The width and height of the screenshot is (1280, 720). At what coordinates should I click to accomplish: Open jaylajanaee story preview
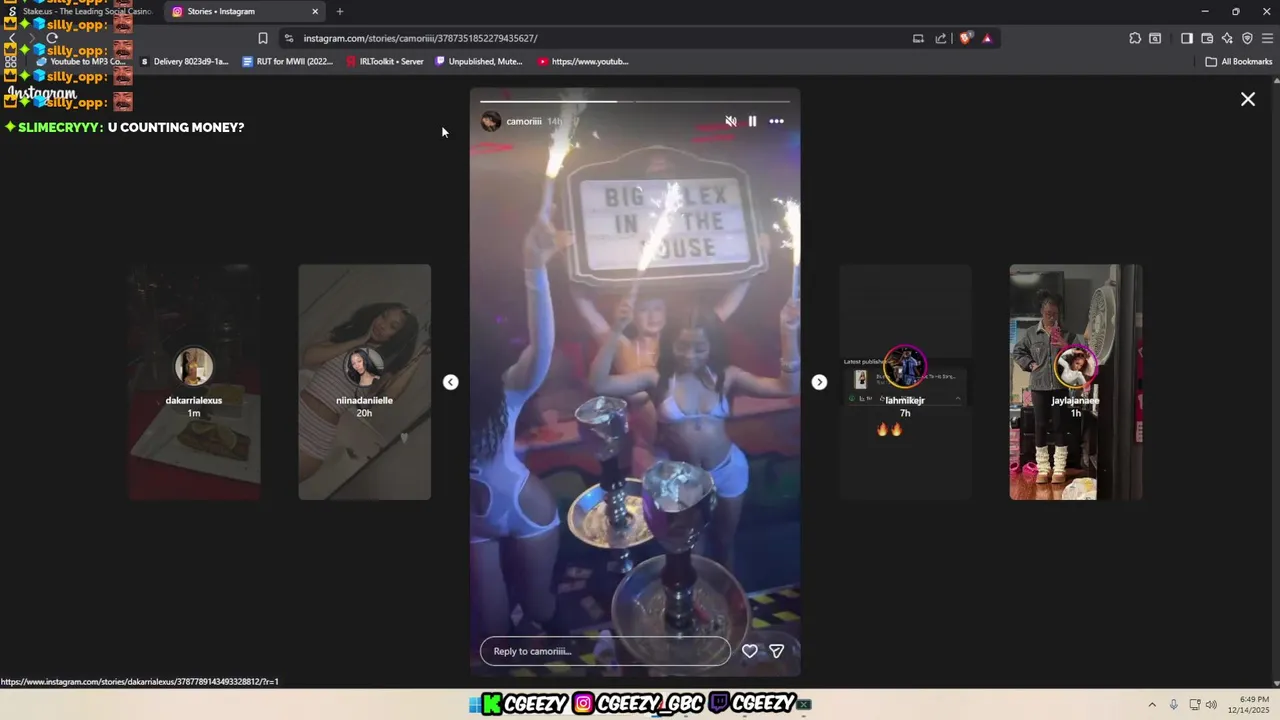1076,382
